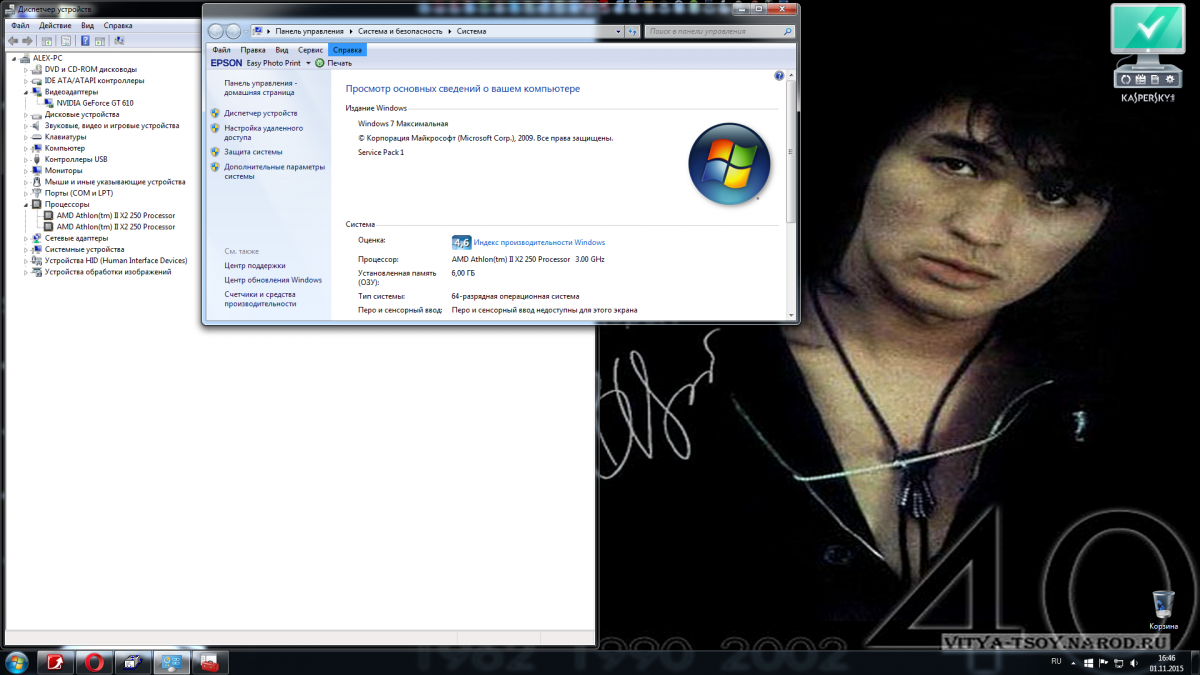1200x675 pixels.
Task: Click the green Epson print icon
Action: tap(320, 63)
